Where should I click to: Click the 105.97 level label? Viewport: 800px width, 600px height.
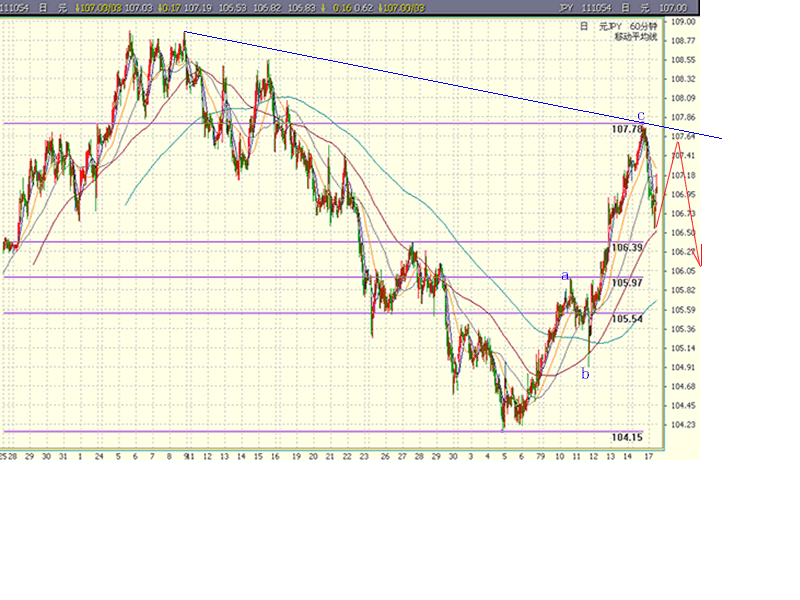click(627, 283)
